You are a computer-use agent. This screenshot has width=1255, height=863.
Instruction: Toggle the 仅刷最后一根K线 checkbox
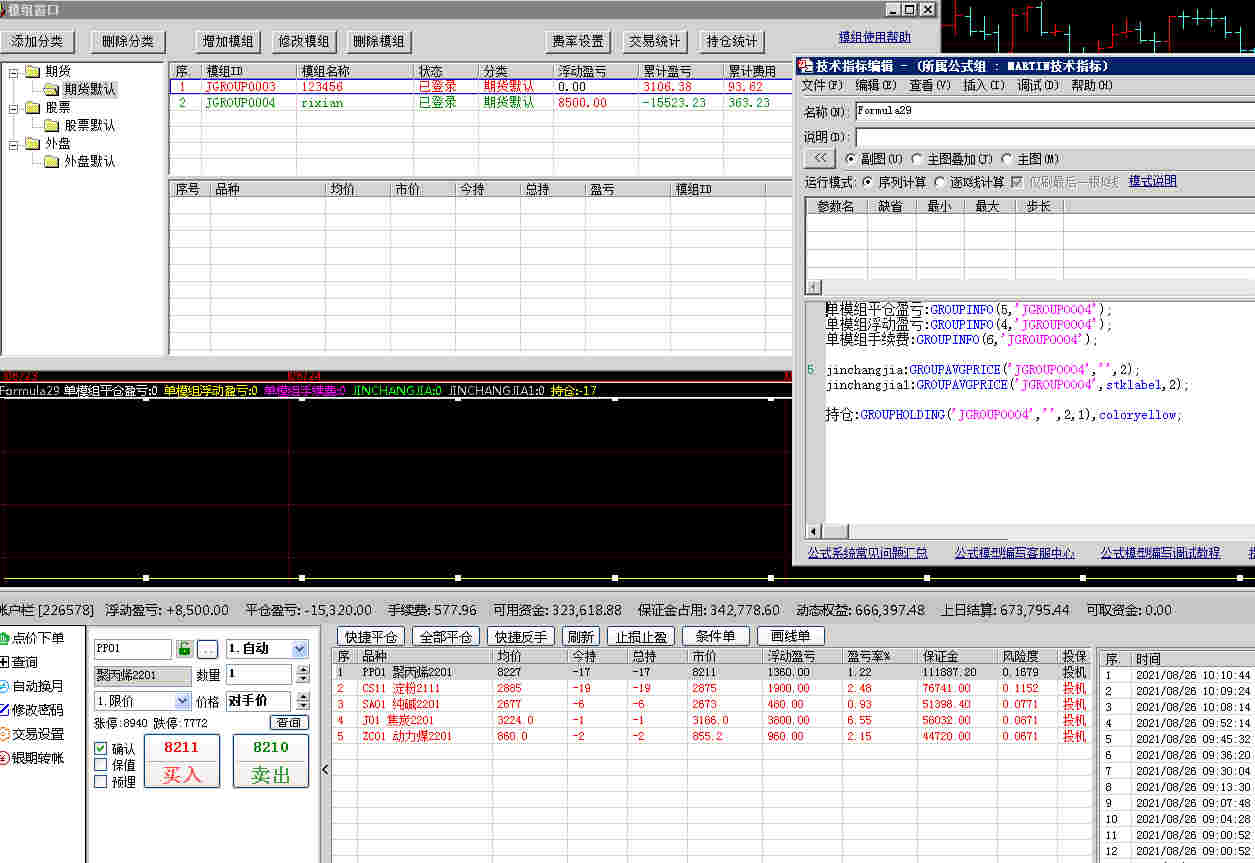(x=1017, y=182)
